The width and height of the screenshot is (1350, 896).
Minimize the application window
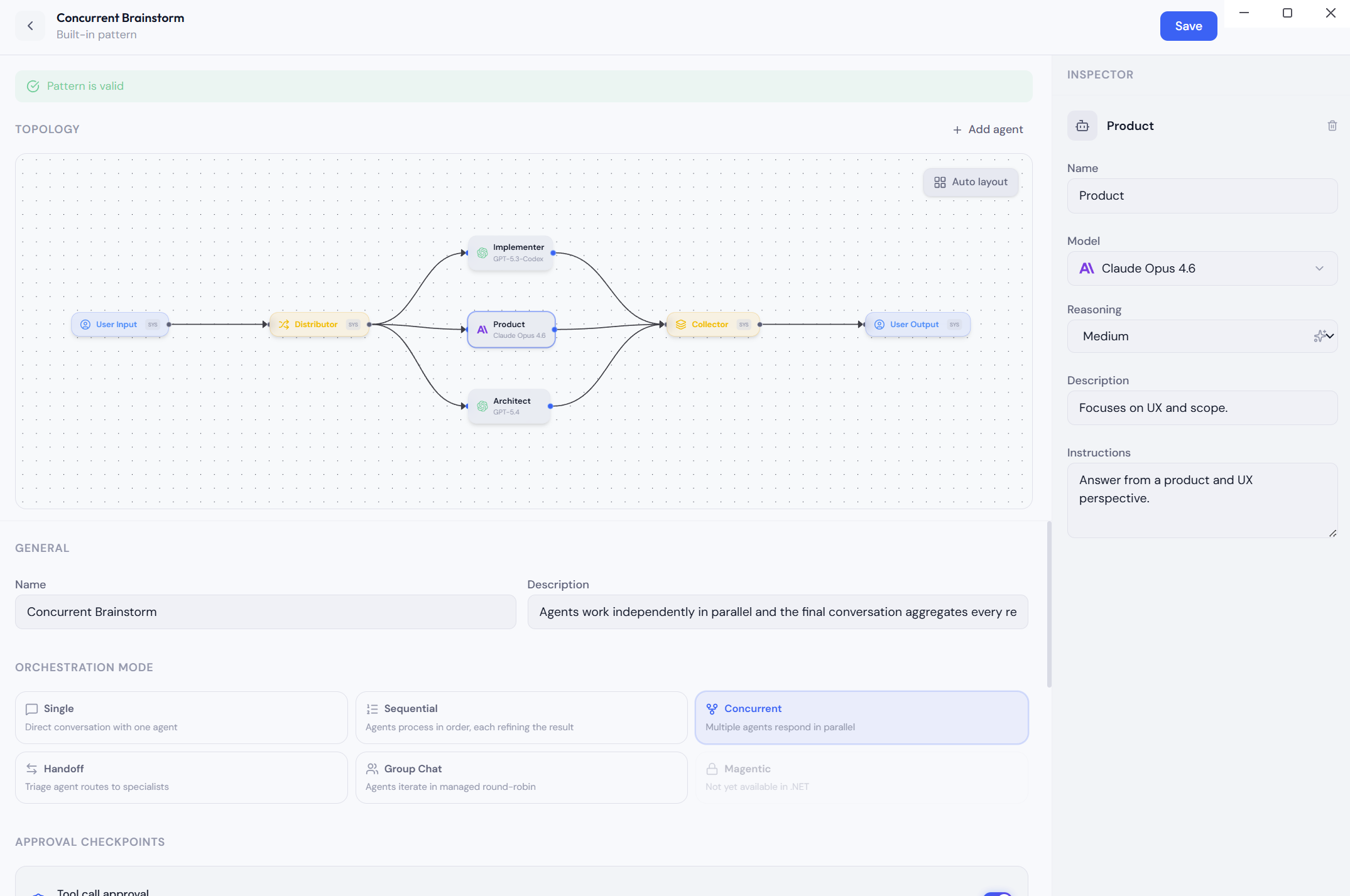pos(1244,13)
